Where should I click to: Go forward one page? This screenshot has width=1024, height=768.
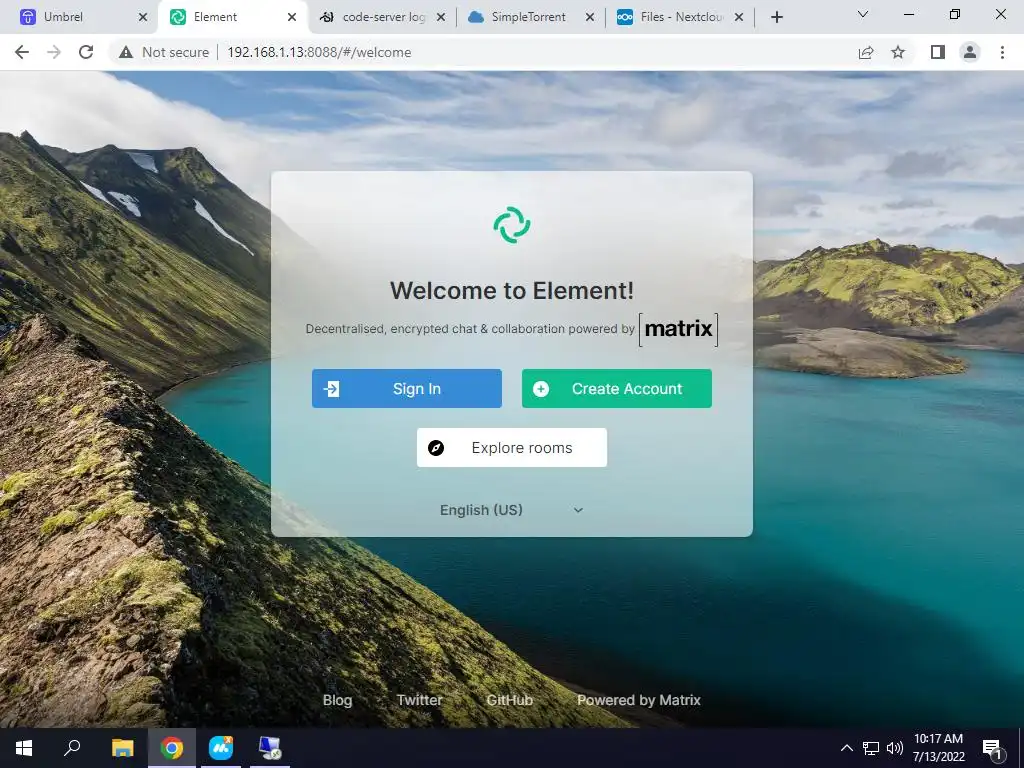click(54, 52)
